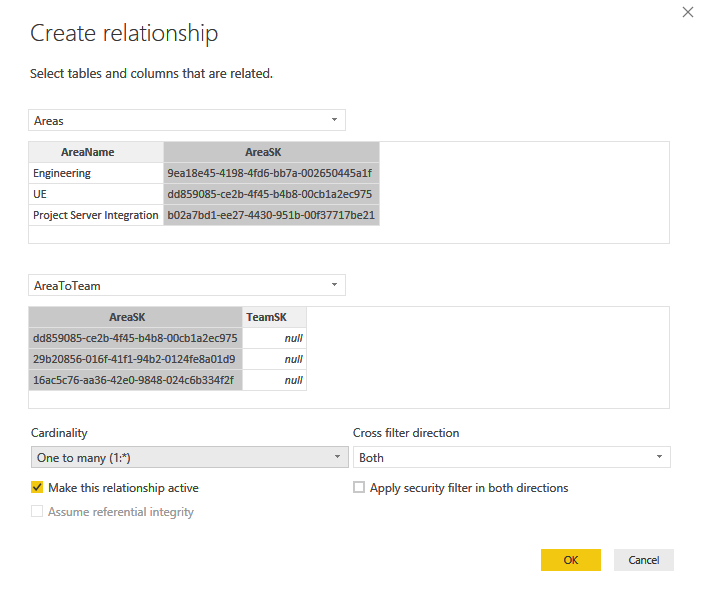The image size is (704, 599).
Task: Click dd859085 cell in the Areas table
Action: click(x=272, y=194)
